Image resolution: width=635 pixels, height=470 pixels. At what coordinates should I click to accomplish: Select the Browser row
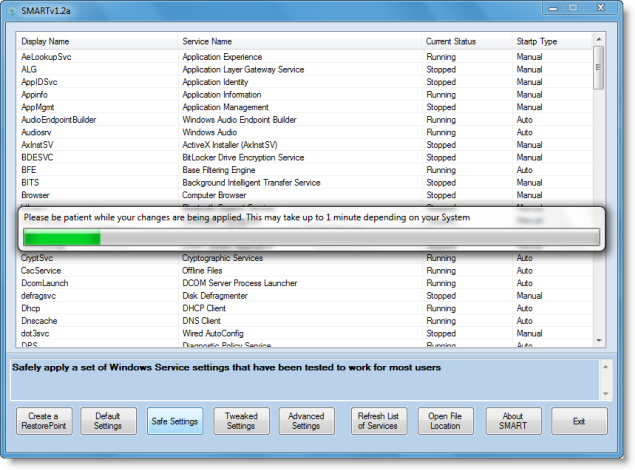tap(304, 195)
